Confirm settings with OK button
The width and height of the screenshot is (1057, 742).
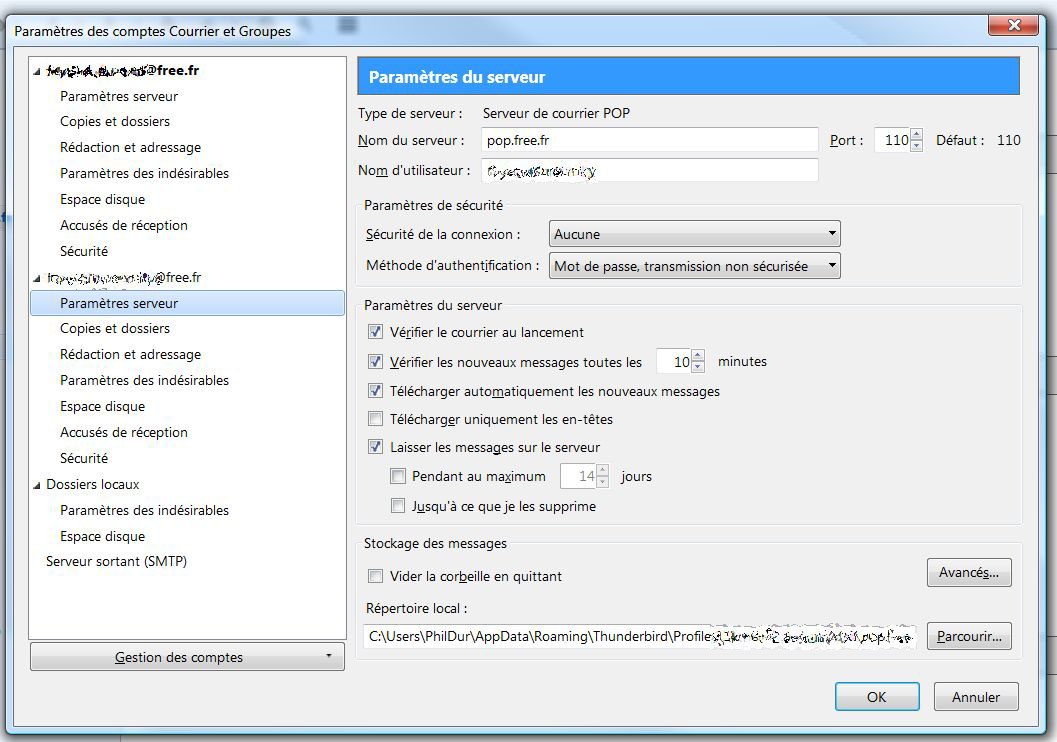point(876,697)
